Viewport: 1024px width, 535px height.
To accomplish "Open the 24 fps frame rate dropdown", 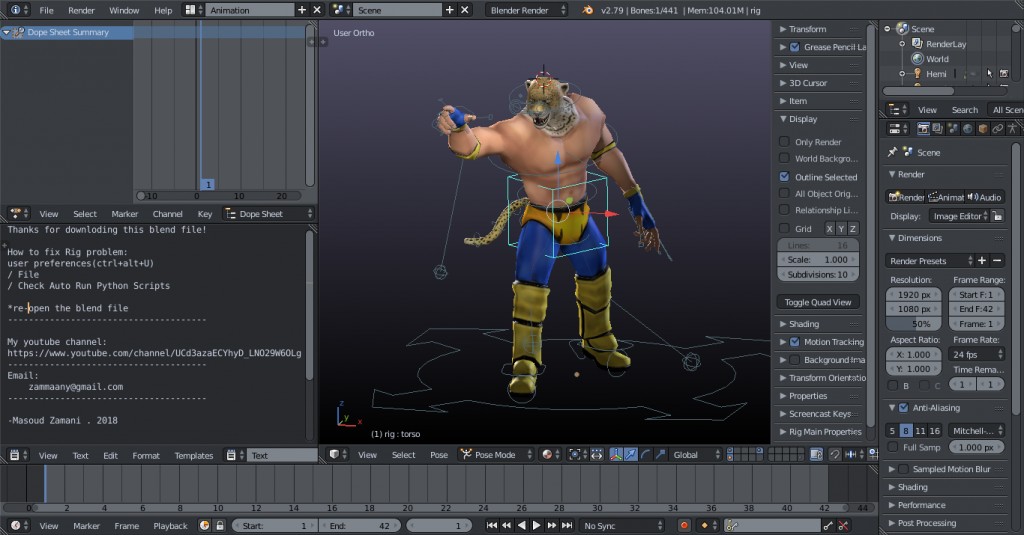I will pos(976,354).
